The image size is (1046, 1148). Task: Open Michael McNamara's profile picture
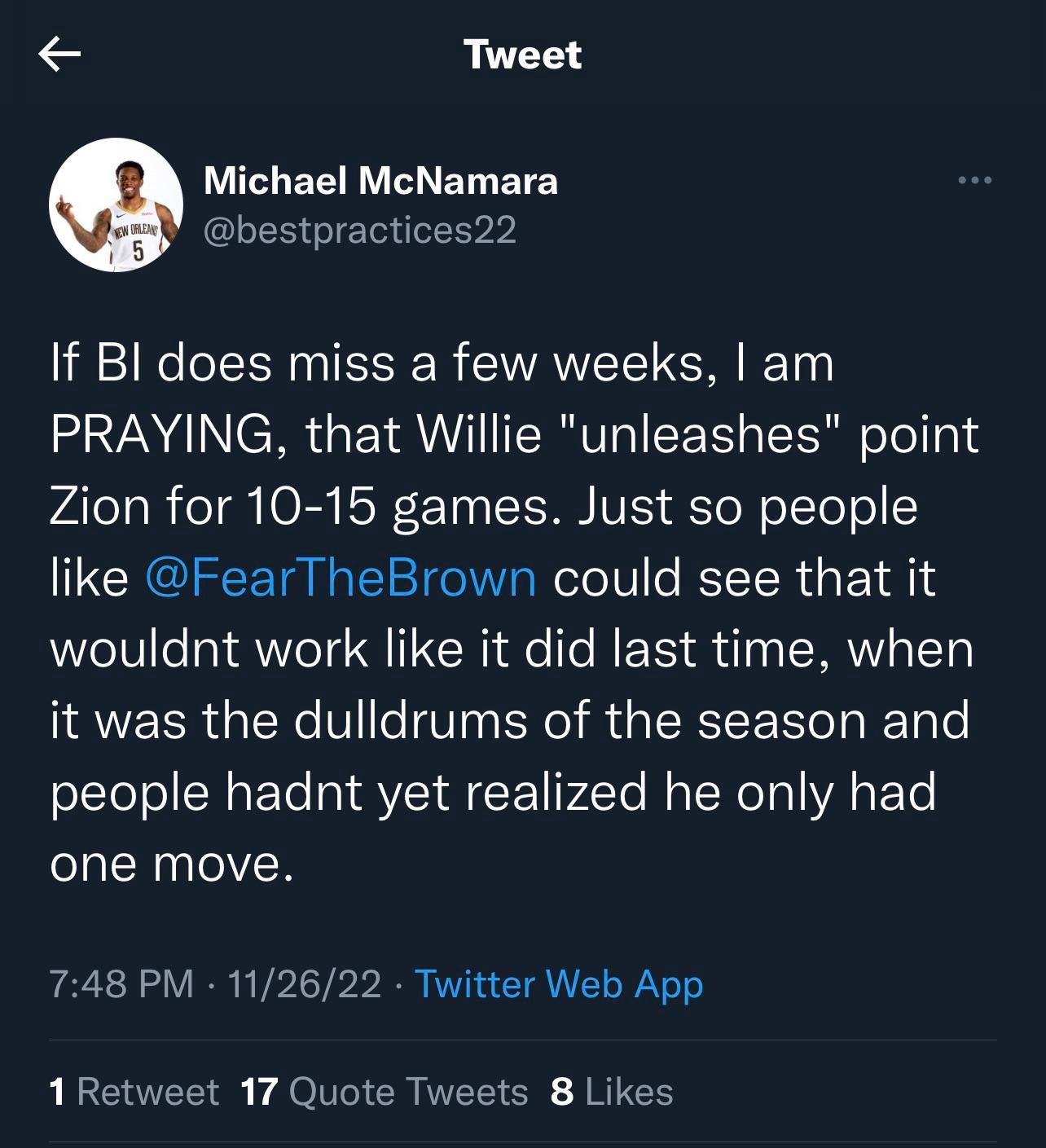pos(116,205)
